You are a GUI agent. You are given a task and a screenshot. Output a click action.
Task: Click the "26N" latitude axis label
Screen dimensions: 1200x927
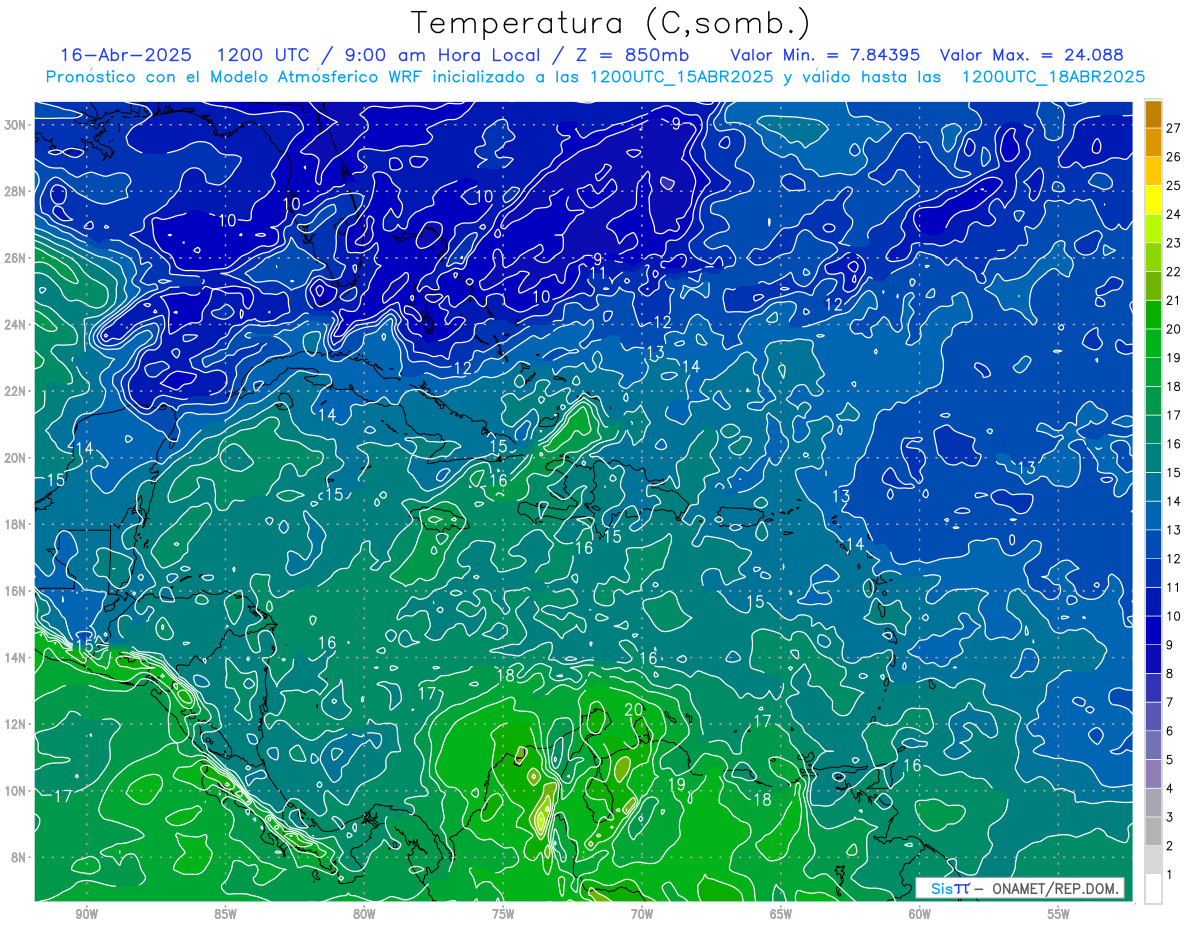click(x=14, y=258)
